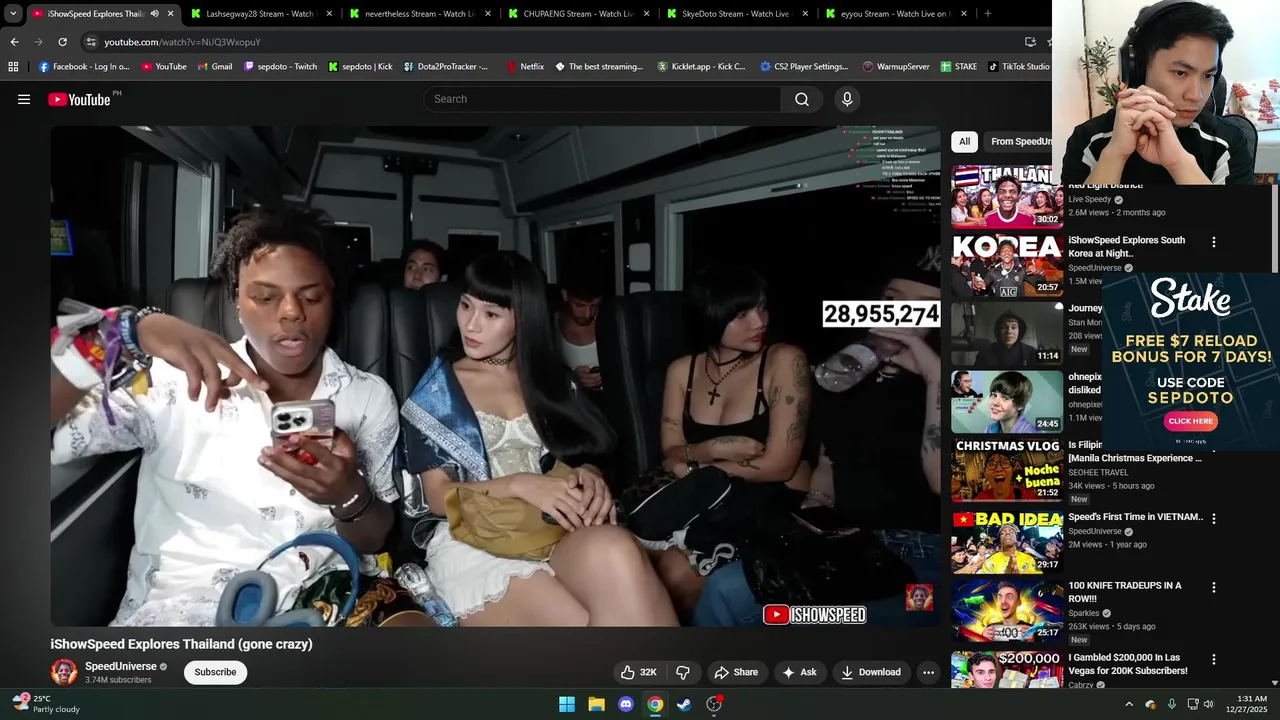Start voice search with the microphone
Image resolution: width=1280 pixels, height=720 pixels.
847,99
